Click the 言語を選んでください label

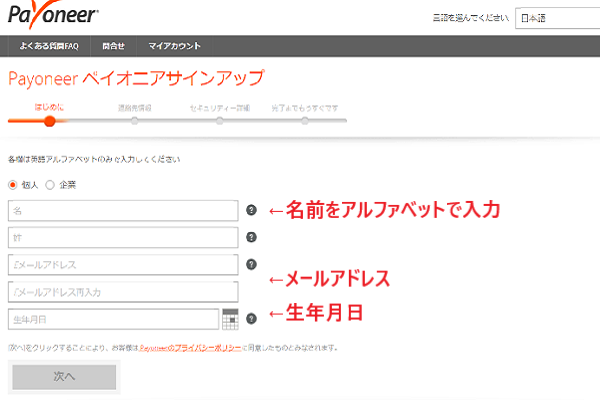point(471,18)
